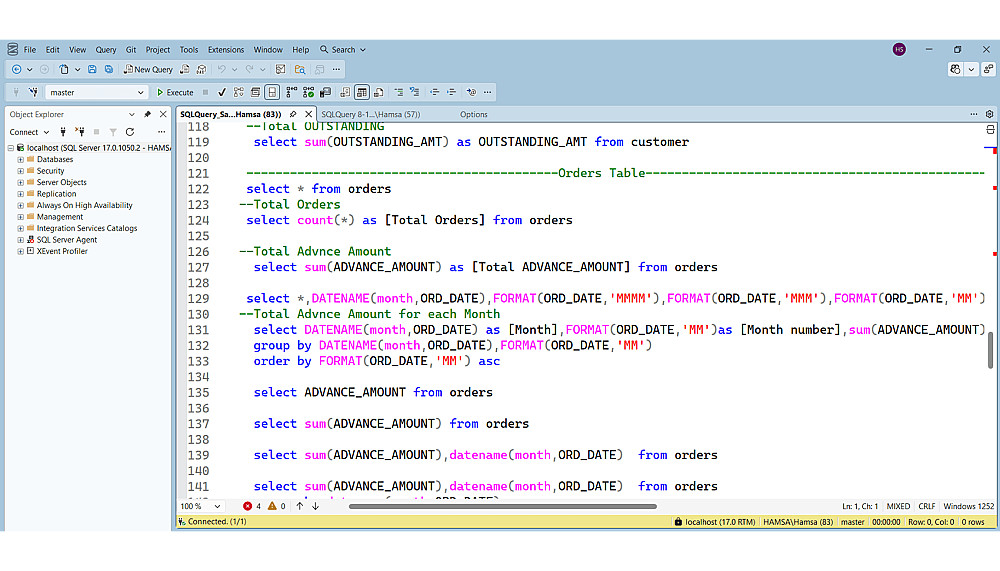Go to previous issue up arrow
Screen dimensions: 1000x571
(300, 506)
